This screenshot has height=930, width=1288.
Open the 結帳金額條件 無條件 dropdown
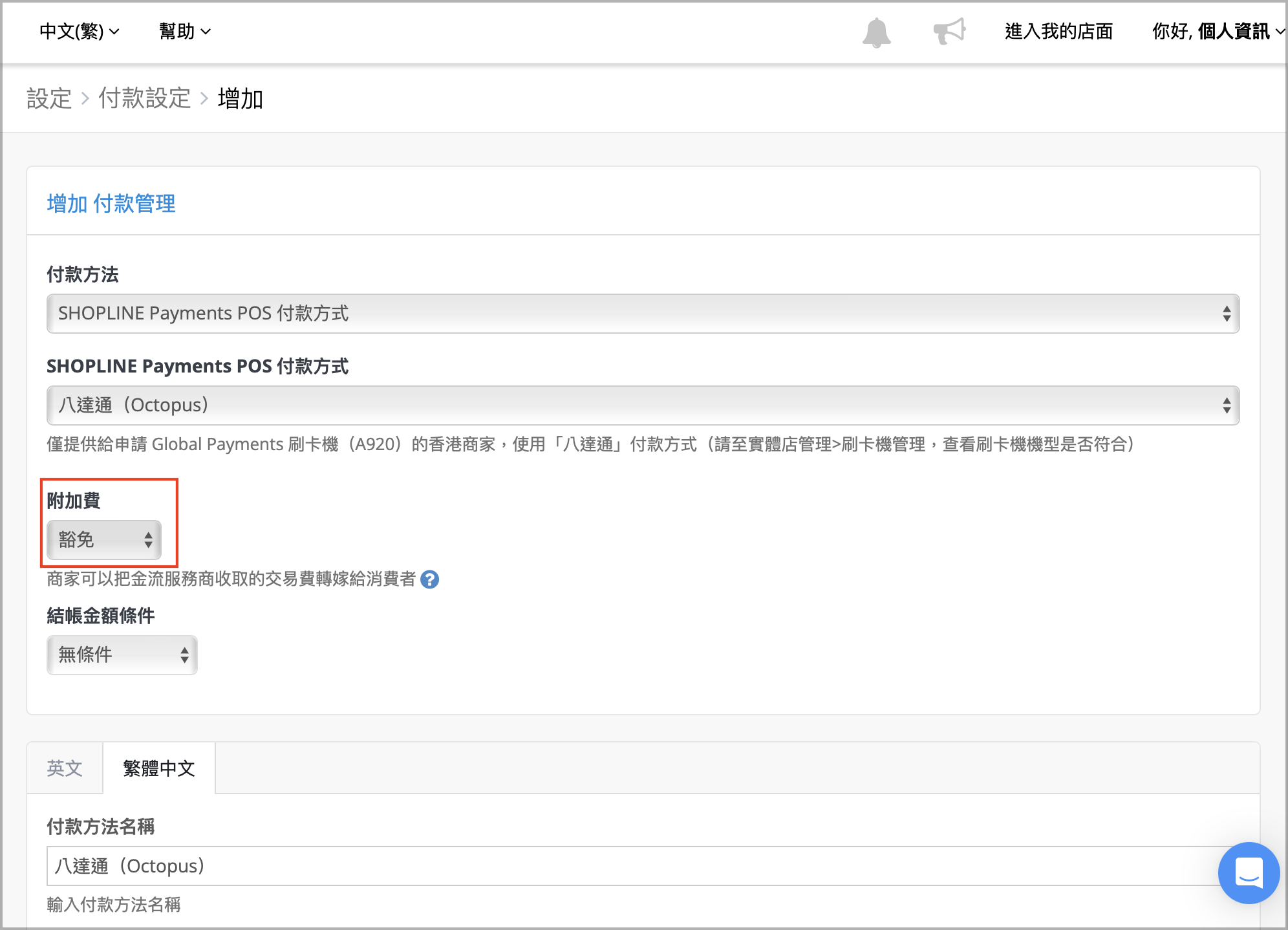coord(122,655)
